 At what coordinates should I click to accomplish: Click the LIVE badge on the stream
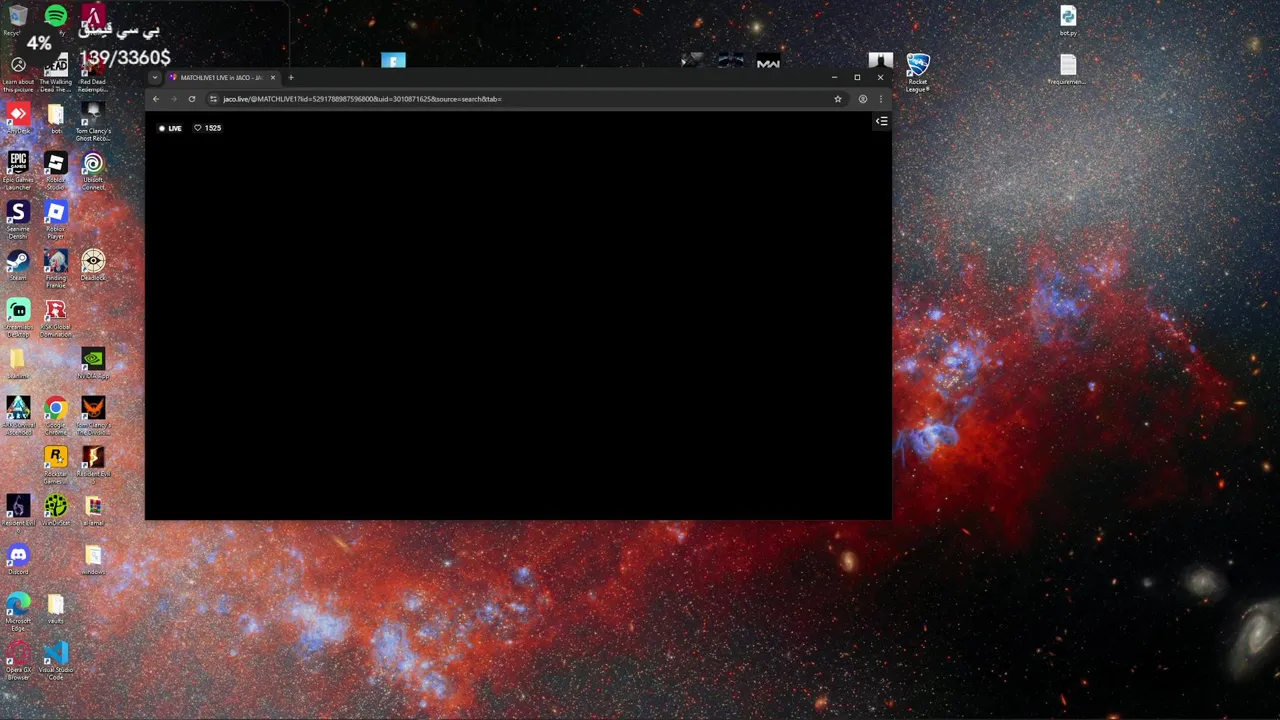(x=170, y=128)
